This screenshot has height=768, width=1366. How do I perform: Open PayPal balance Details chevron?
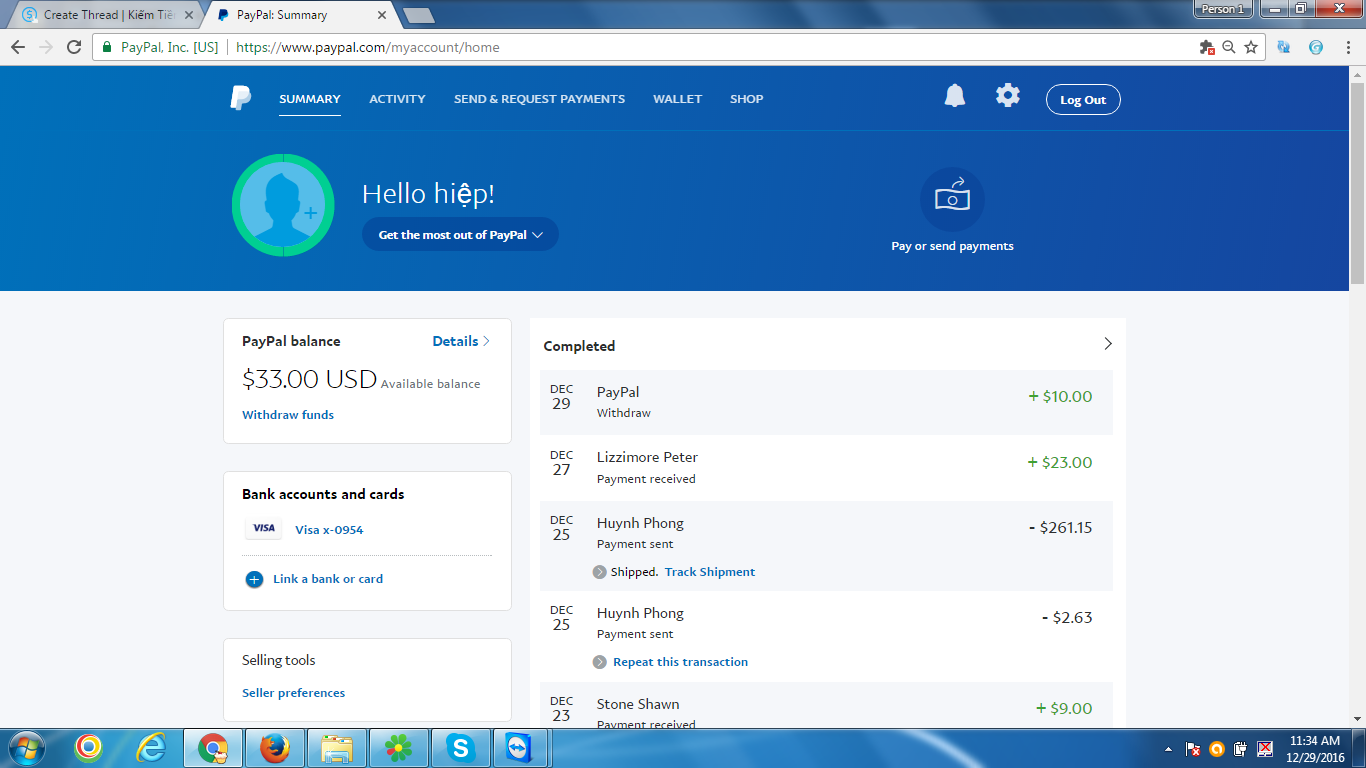pos(486,341)
